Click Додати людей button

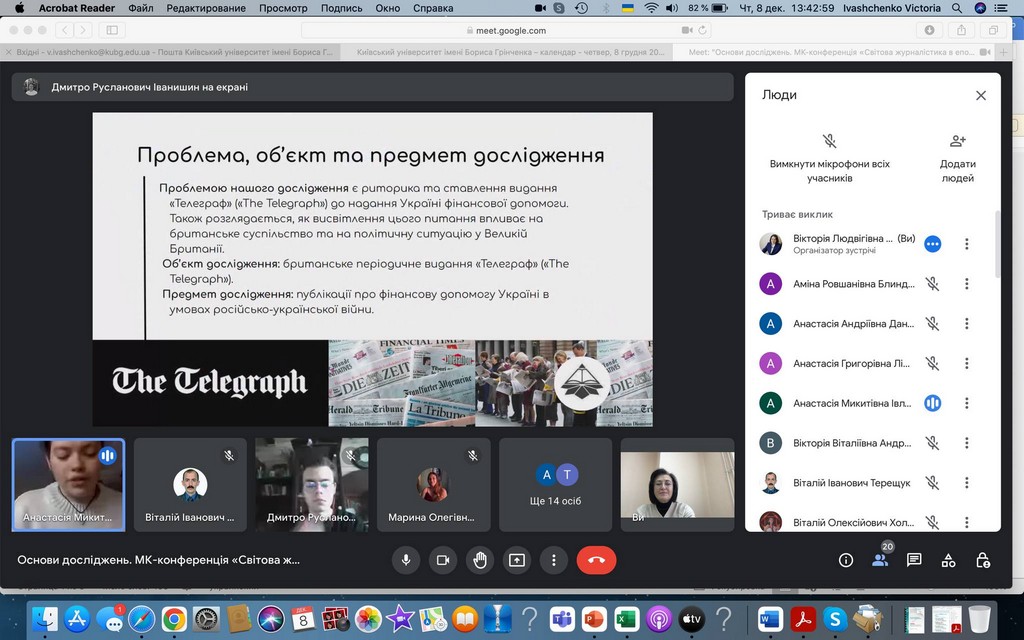(x=957, y=158)
